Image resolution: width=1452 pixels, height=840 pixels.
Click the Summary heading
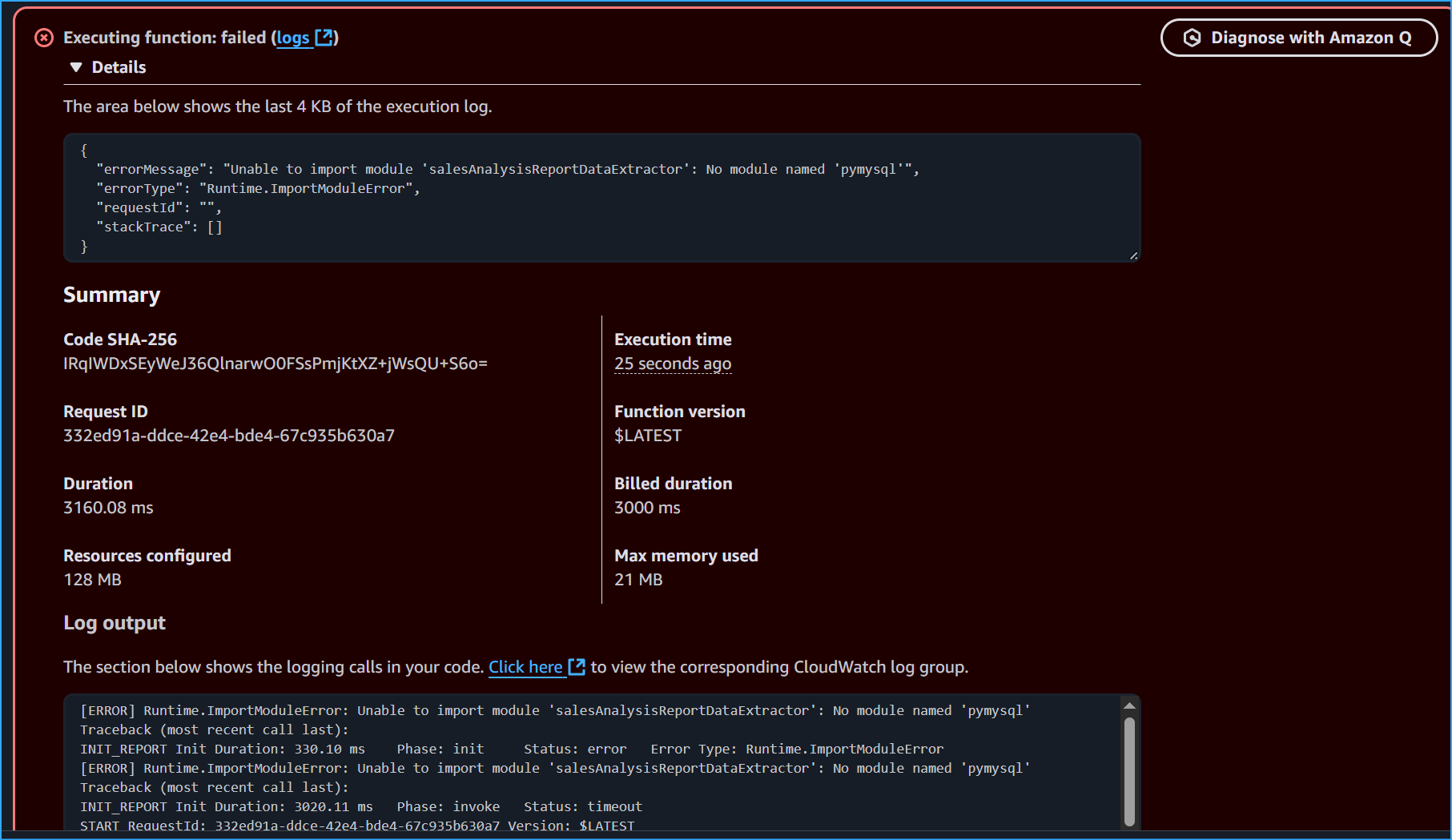[111, 295]
